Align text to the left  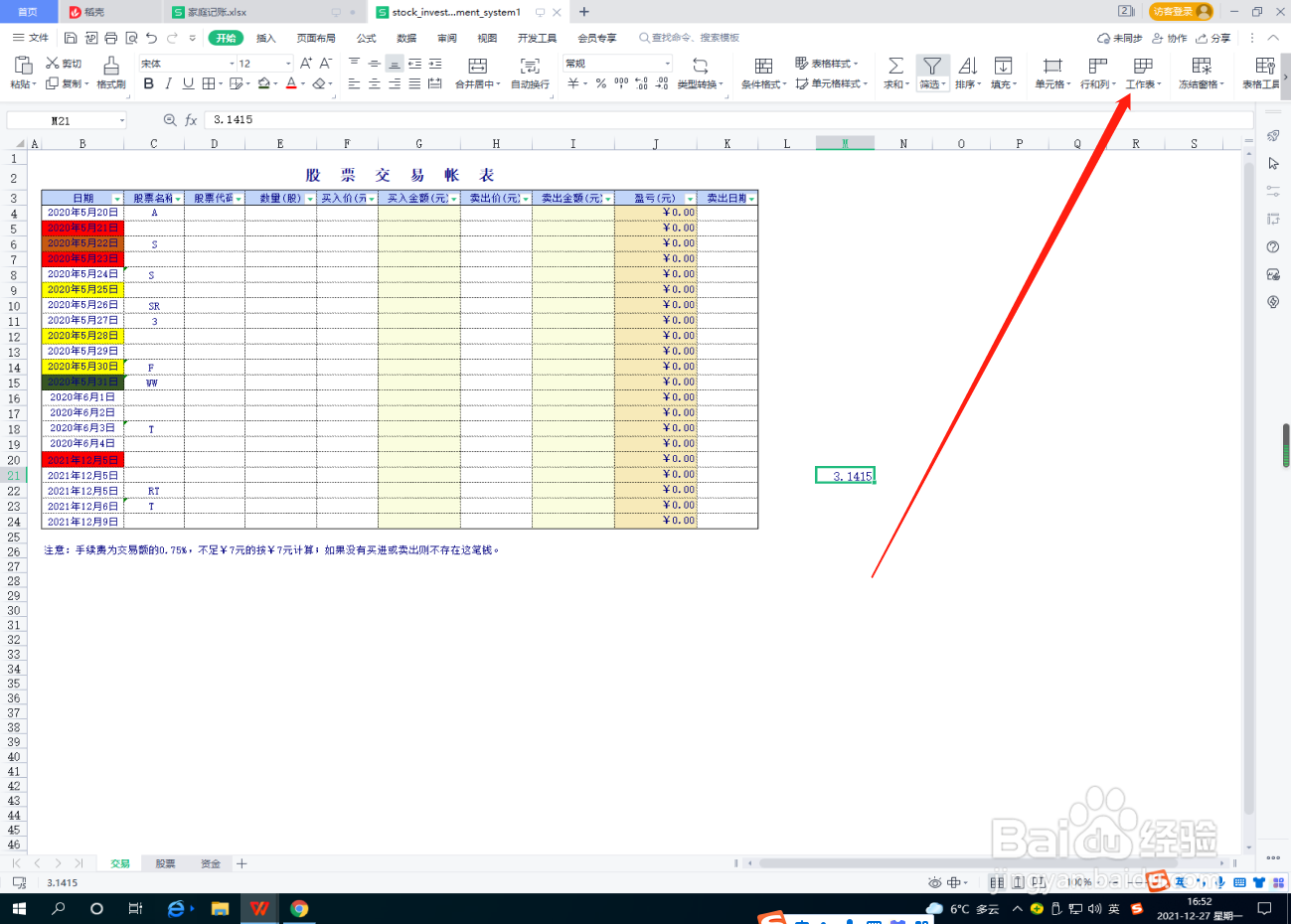tap(354, 83)
